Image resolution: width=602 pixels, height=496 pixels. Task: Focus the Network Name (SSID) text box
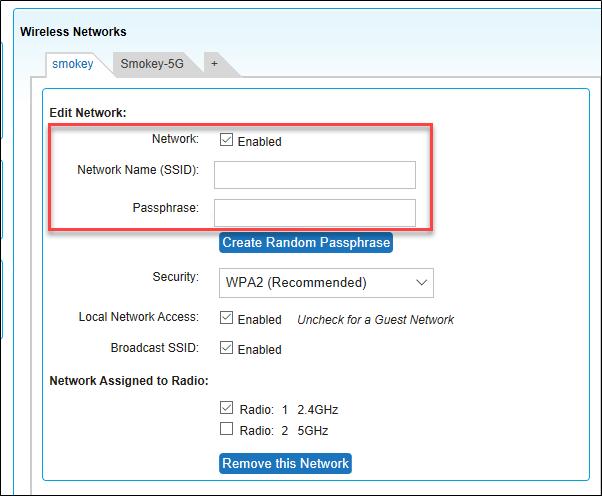pyautogui.click(x=315, y=175)
